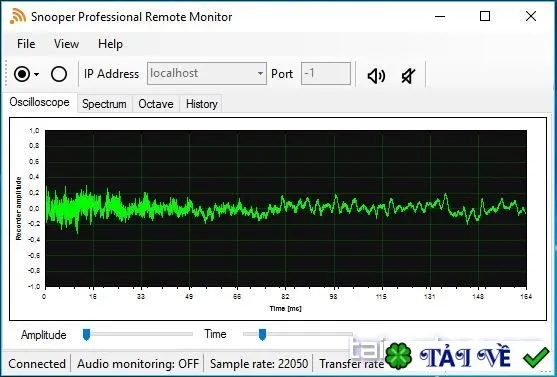Click the Transfer rate status entry
The height and width of the screenshot is (377, 557).
click(x=351, y=364)
